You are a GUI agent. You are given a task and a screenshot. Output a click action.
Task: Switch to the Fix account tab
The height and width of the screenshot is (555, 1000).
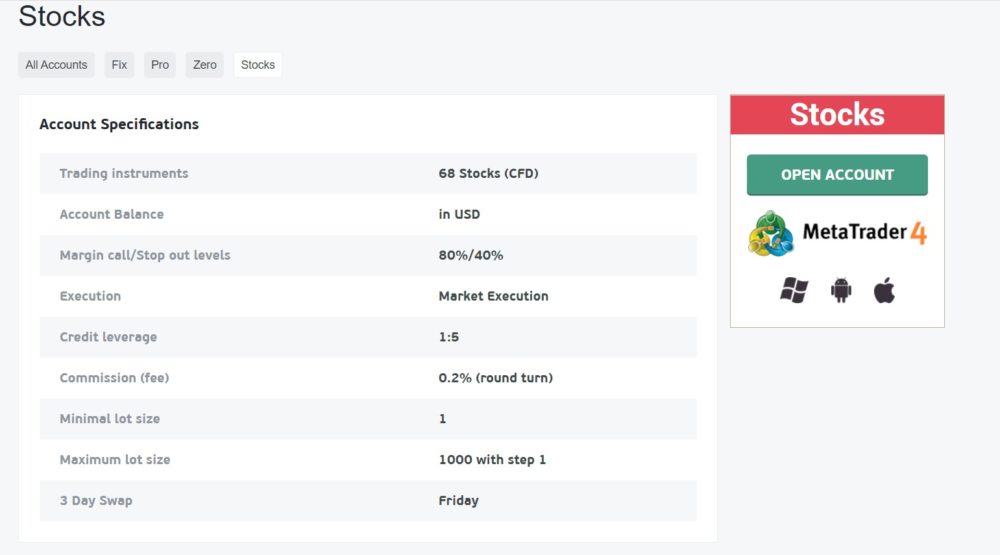click(119, 65)
